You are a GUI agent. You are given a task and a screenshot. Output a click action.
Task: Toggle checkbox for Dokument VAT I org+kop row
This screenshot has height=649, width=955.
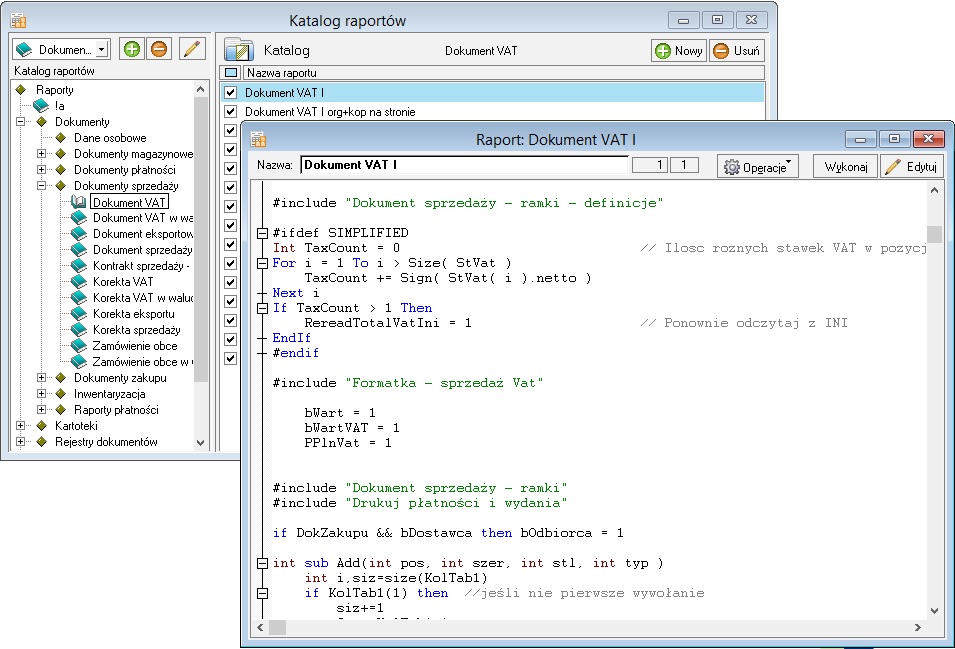point(230,111)
